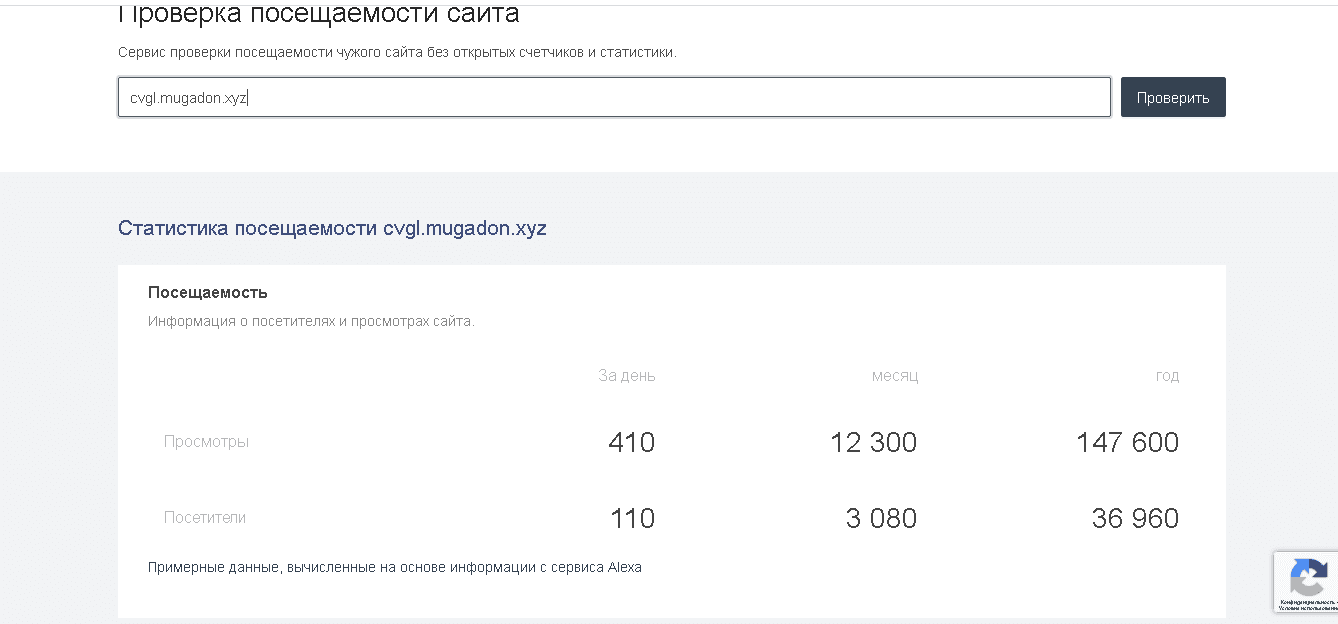
Task: Select the heading Статистика посещаемости cvgl.mugadon.xyz
Action: tap(333, 228)
